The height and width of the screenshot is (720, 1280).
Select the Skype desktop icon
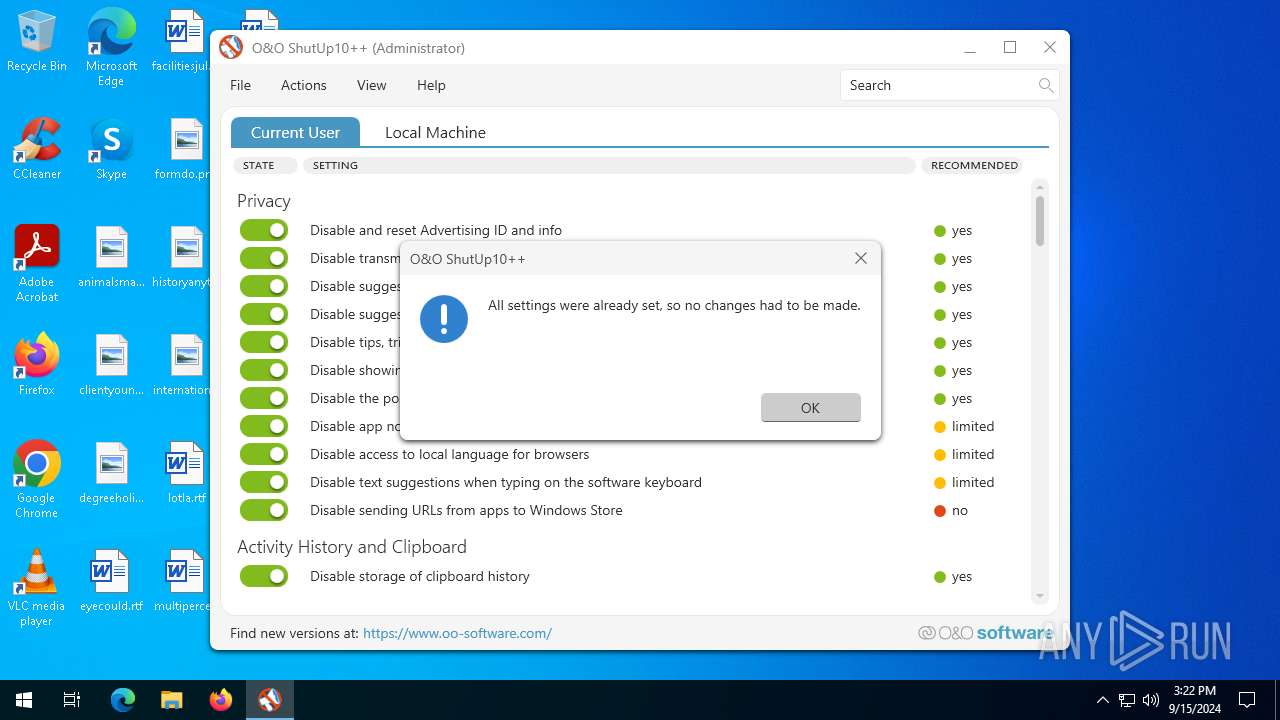pyautogui.click(x=111, y=150)
